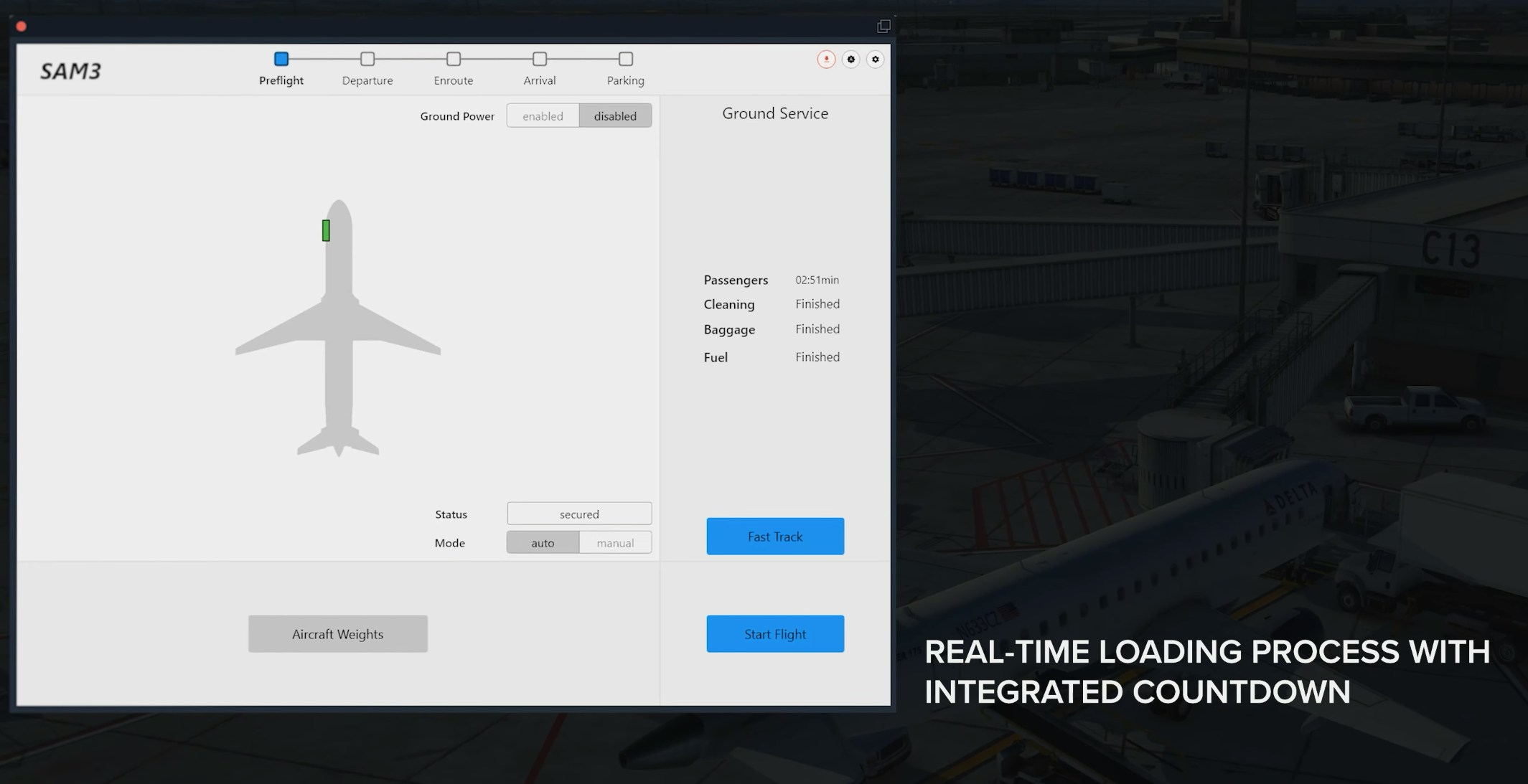This screenshot has height=784, width=1528.
Task: Click the Status field showing secured
Action: pos(579,514)
